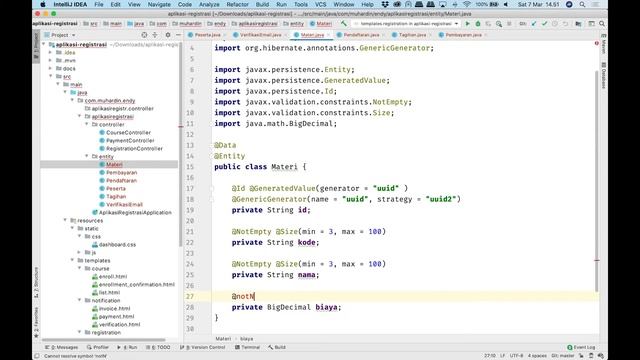Commit changes with the green checkmark icon
640x360 pixels.
click(x=544, y=24)
